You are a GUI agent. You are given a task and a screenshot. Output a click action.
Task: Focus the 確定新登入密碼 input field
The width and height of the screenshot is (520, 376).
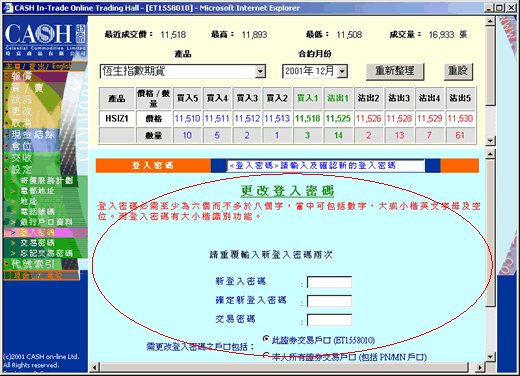pos(329,301)
